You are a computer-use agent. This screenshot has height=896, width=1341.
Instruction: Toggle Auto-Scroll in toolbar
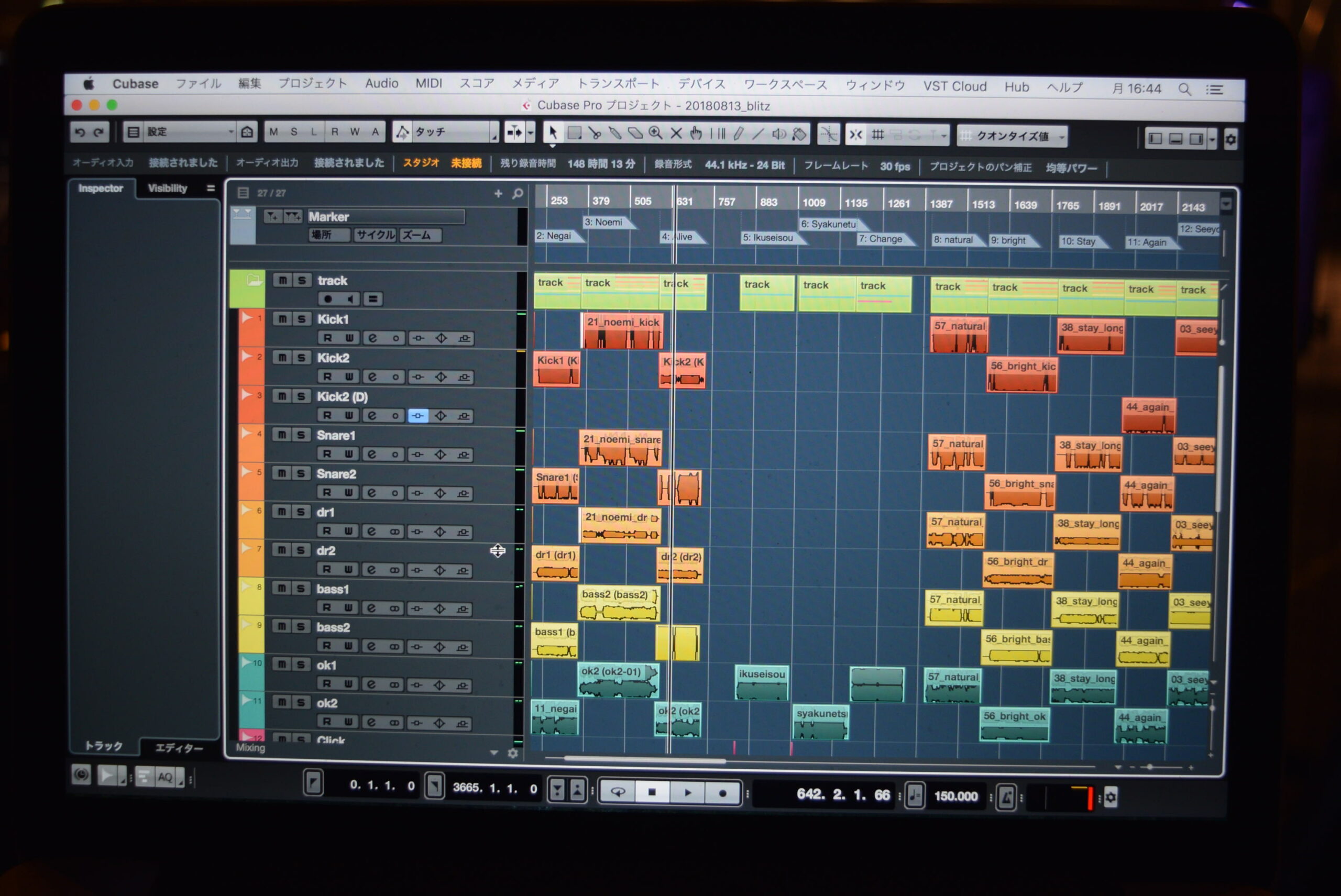point(514,132)
